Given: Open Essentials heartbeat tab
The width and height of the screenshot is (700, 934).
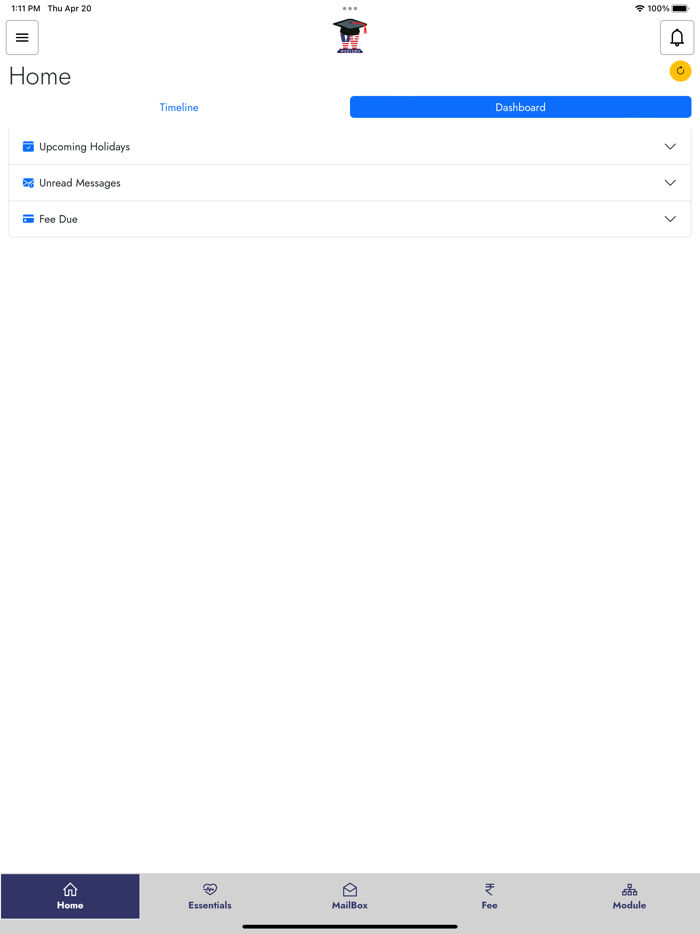Looking at the screenshot, I should point(210,896).
